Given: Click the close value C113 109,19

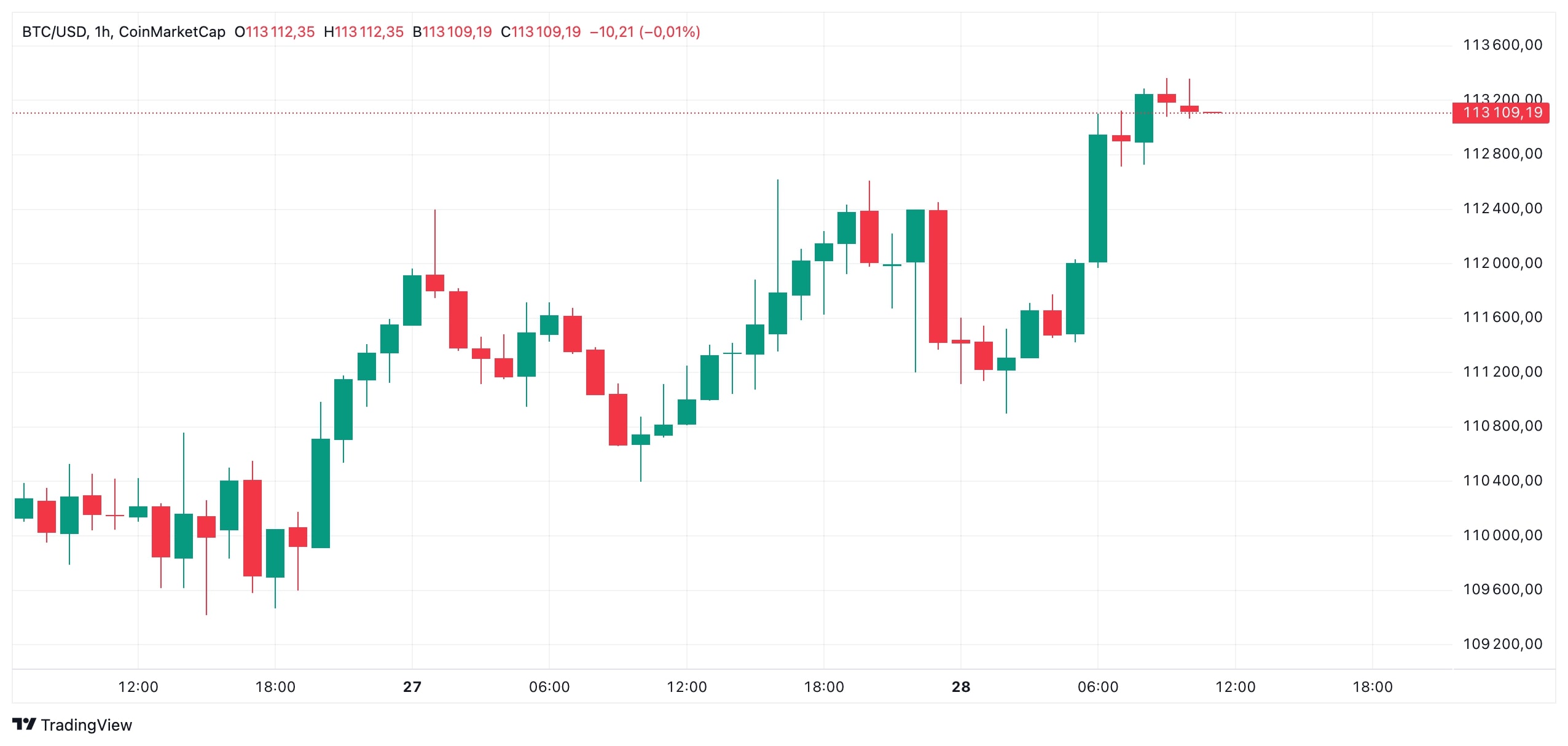Looking at the screenshot, I should (x=541, y=32).
